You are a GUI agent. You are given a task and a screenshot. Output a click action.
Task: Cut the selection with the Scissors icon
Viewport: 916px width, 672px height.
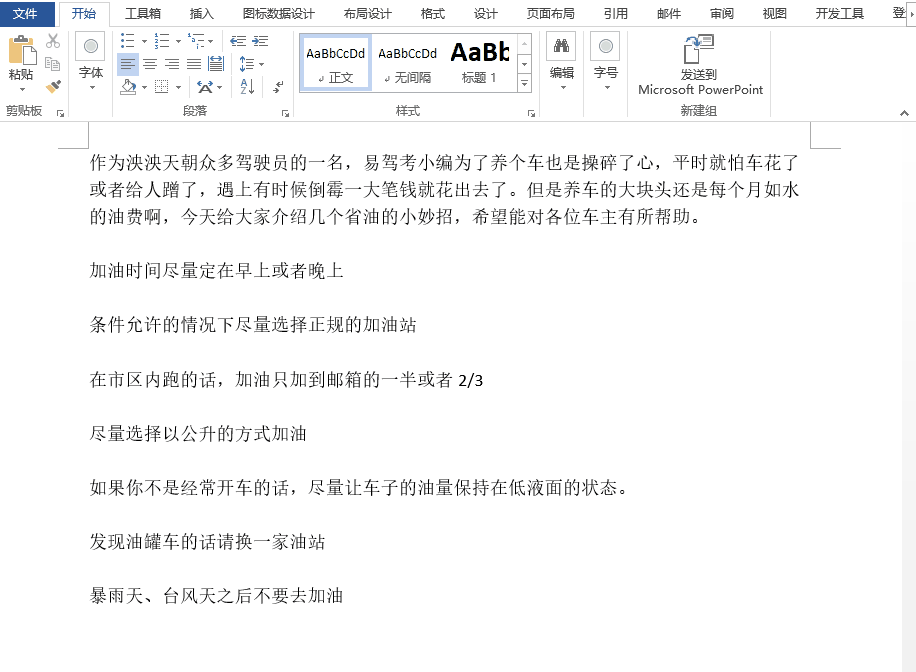coord(51,40)
